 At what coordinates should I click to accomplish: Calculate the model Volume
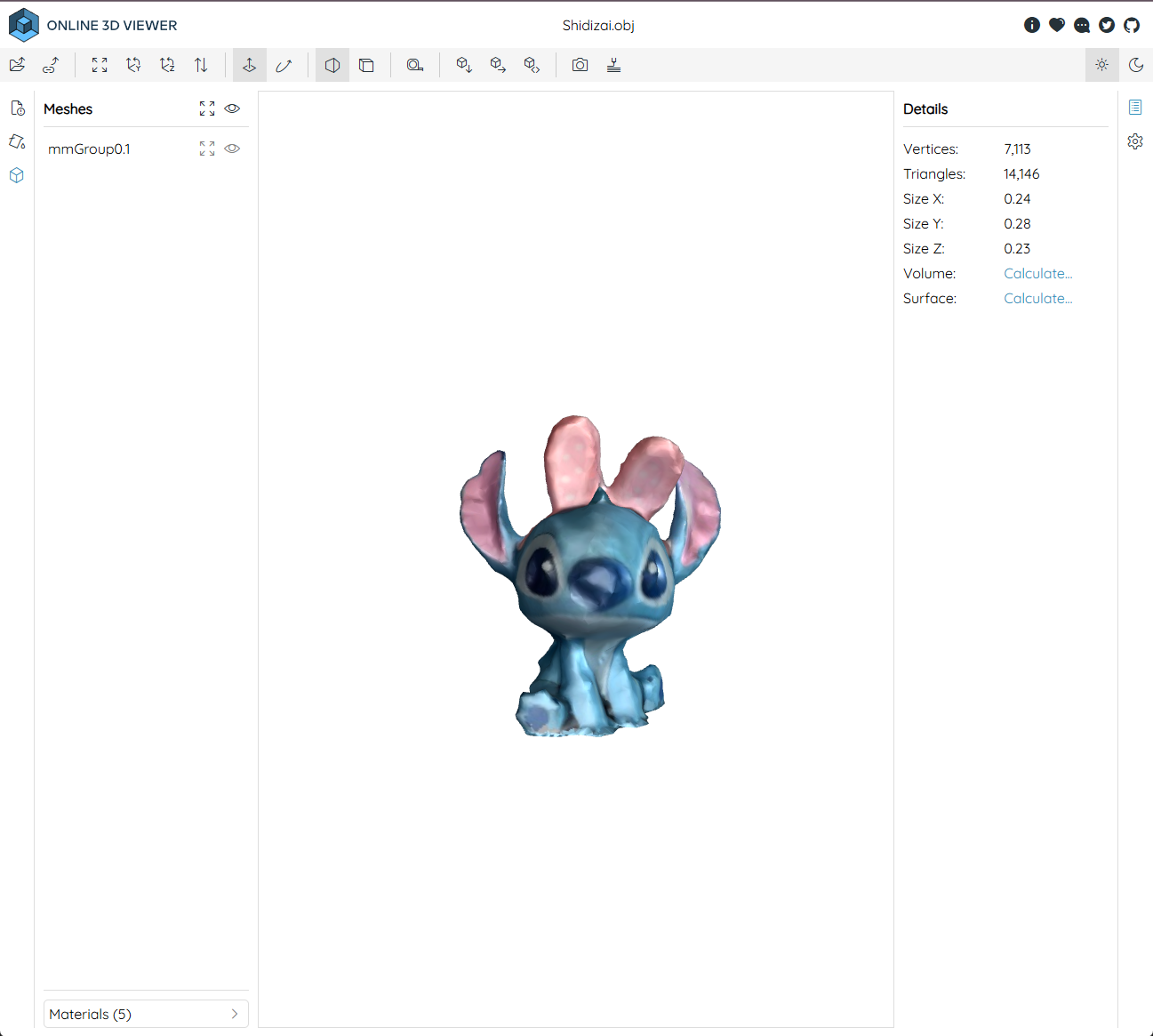pos(1037,274)
